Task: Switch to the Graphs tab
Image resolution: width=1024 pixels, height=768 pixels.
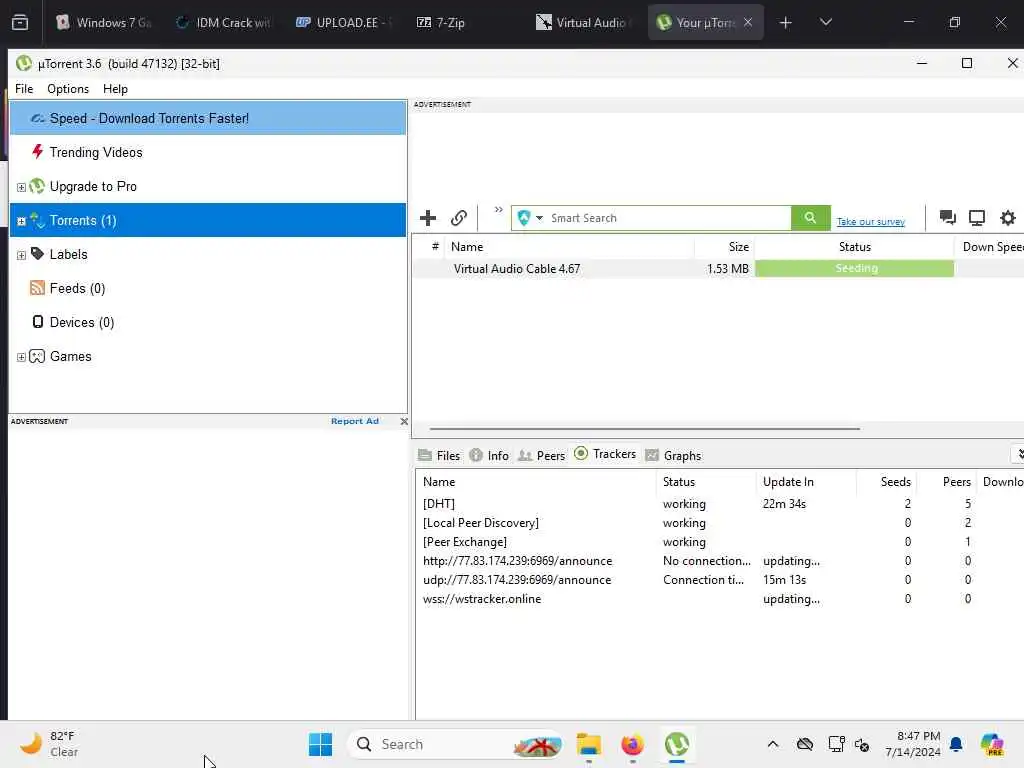Action: click(673, 456)
